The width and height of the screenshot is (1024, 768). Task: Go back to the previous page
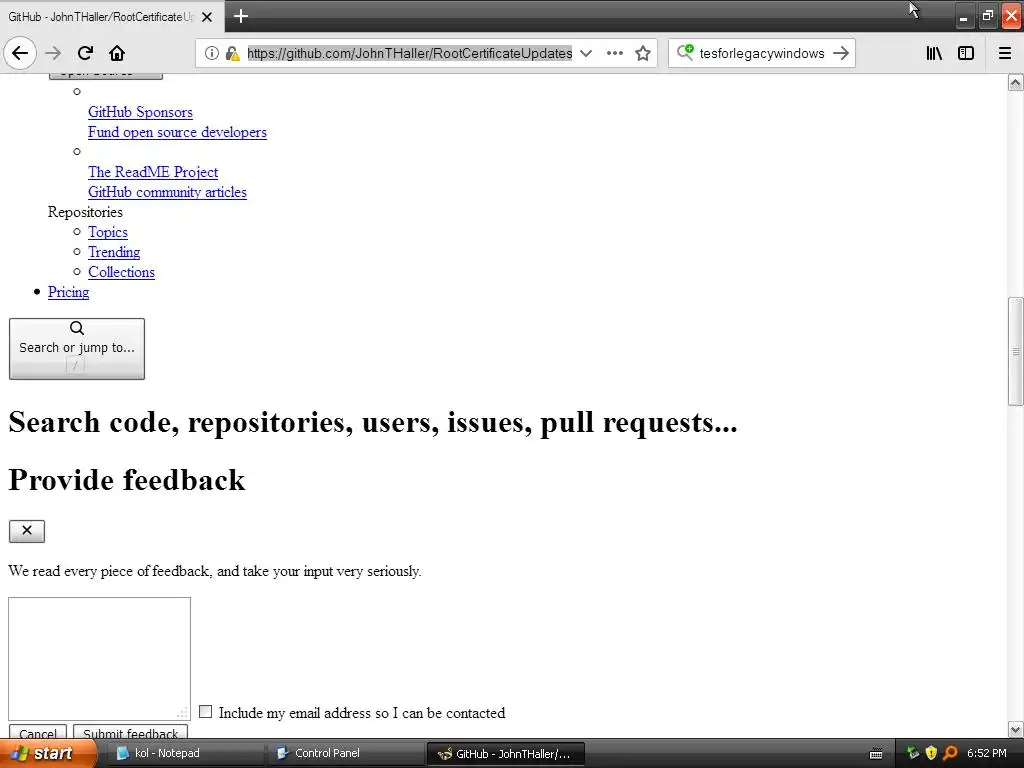(x=20, y=53)
